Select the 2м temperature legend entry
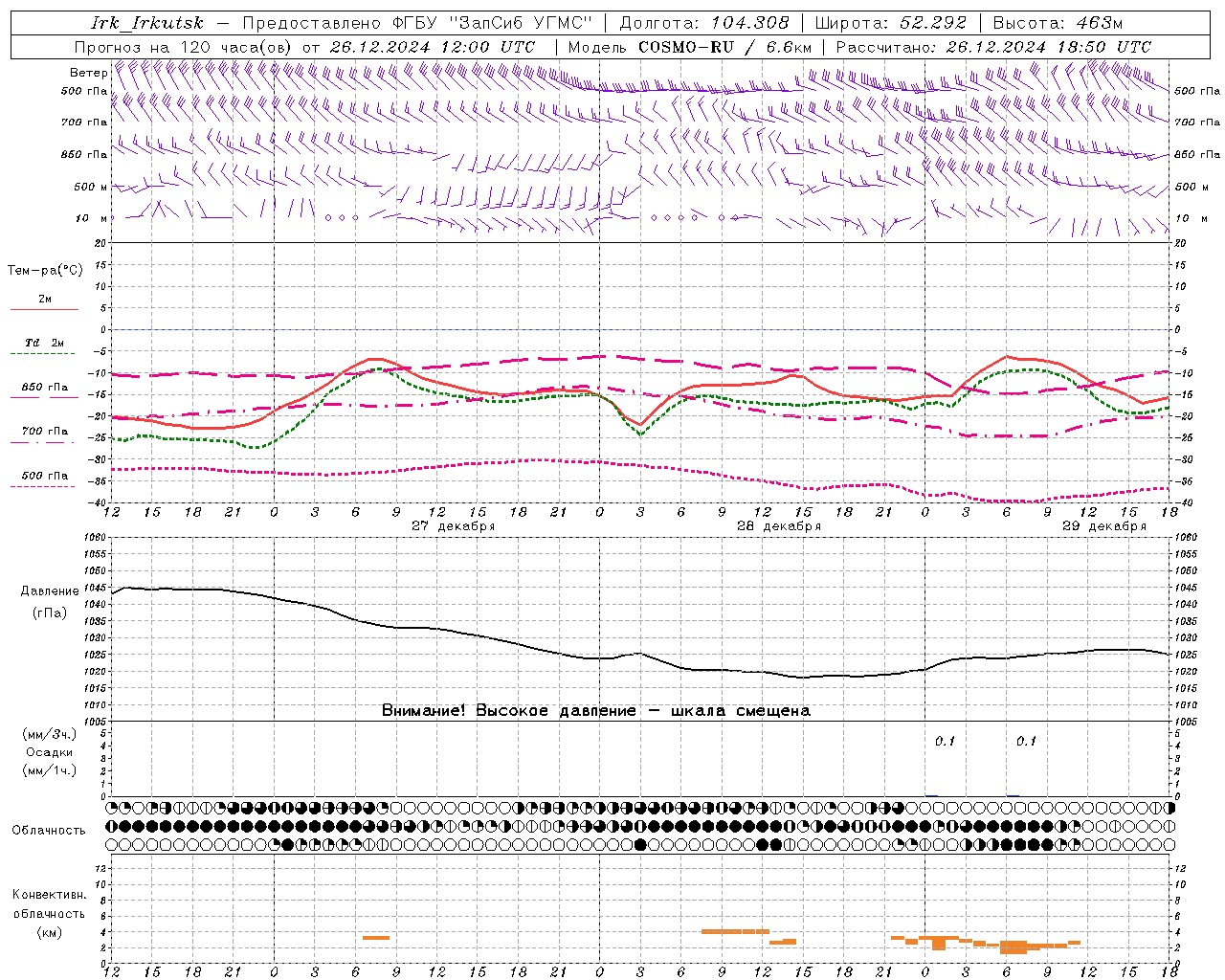1225x980 pixels. point(45,299)
